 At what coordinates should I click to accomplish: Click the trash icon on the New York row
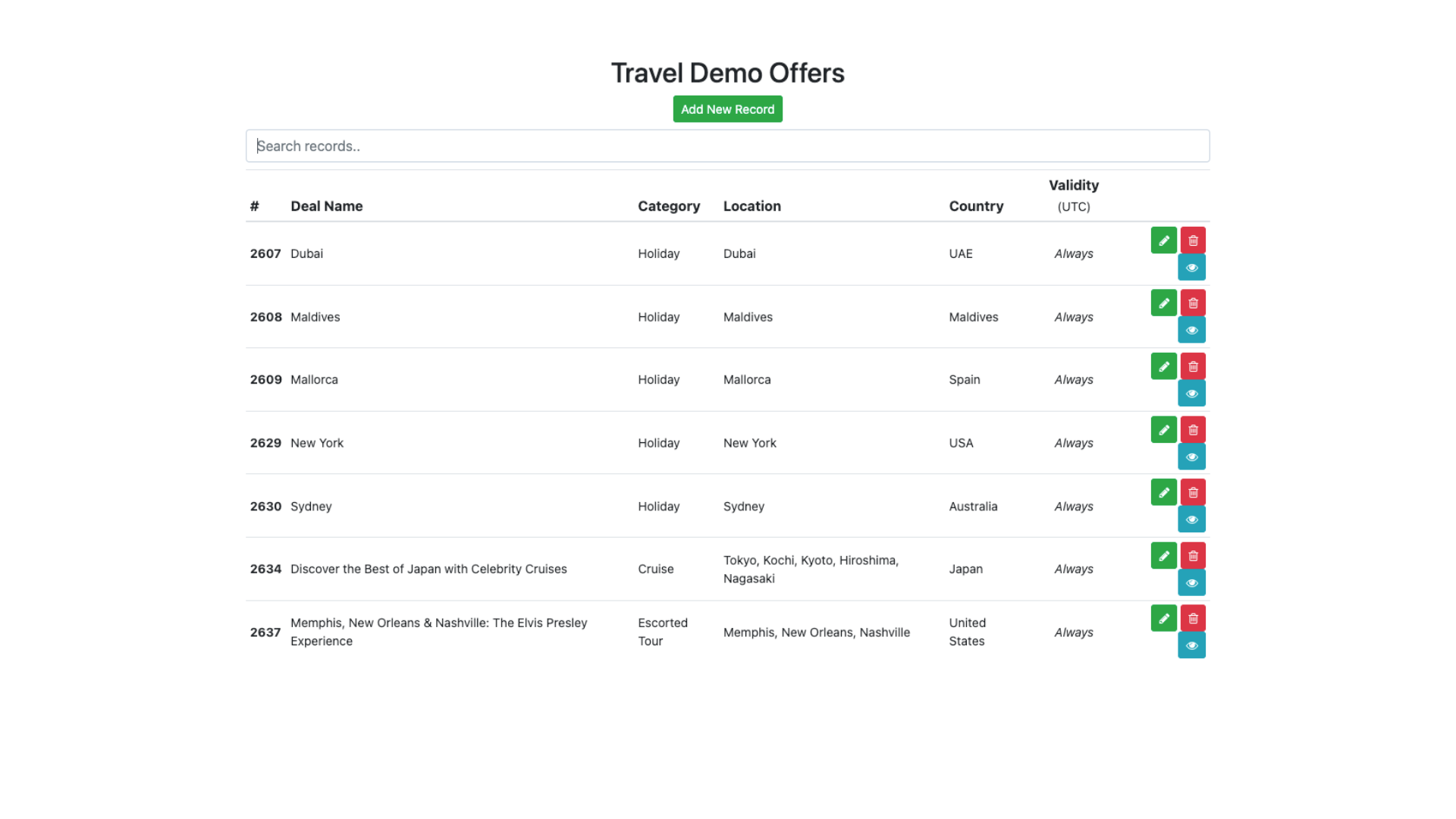point(1193,429)
